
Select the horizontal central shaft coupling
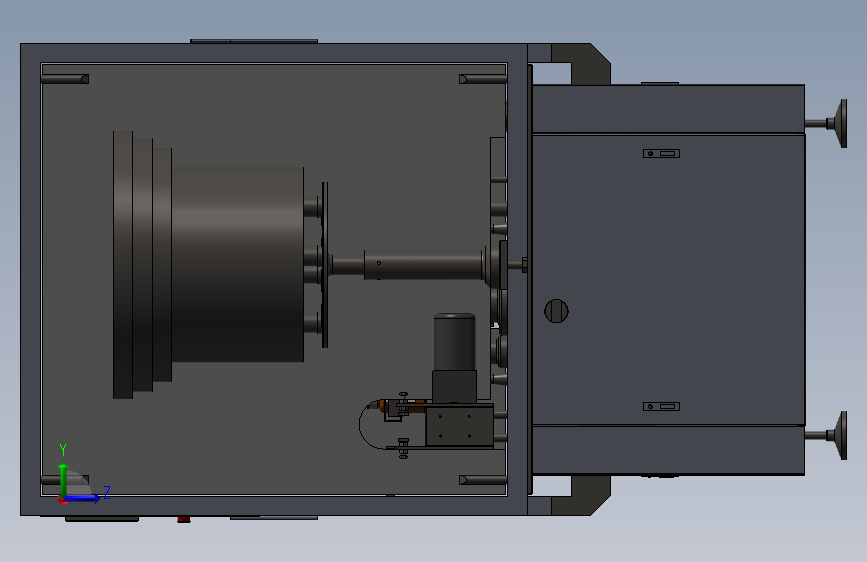[423, 265]
